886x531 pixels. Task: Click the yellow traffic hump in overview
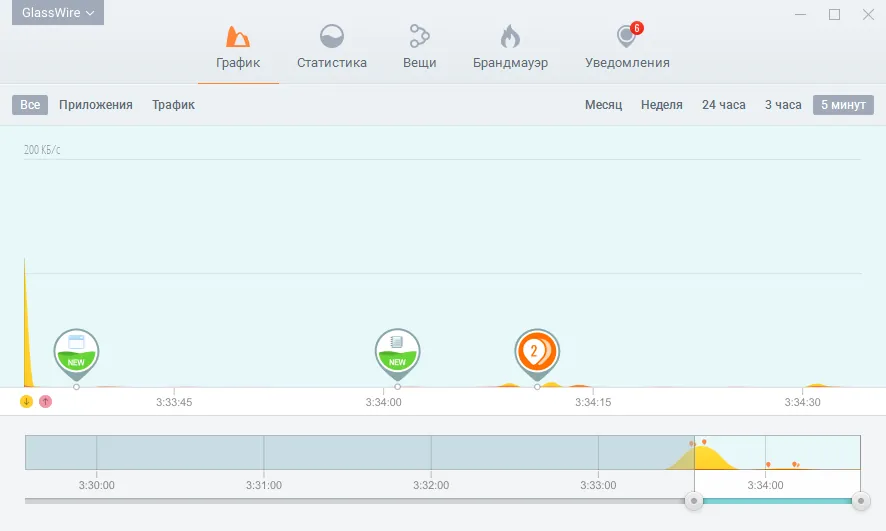pyautogui.click(x=702, y=459)
